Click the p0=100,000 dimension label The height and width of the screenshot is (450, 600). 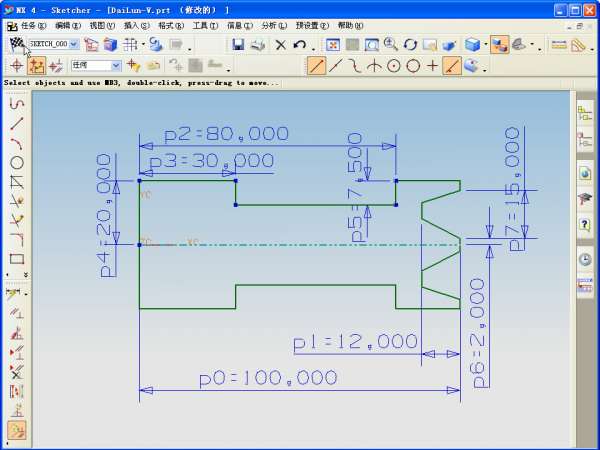267,378
